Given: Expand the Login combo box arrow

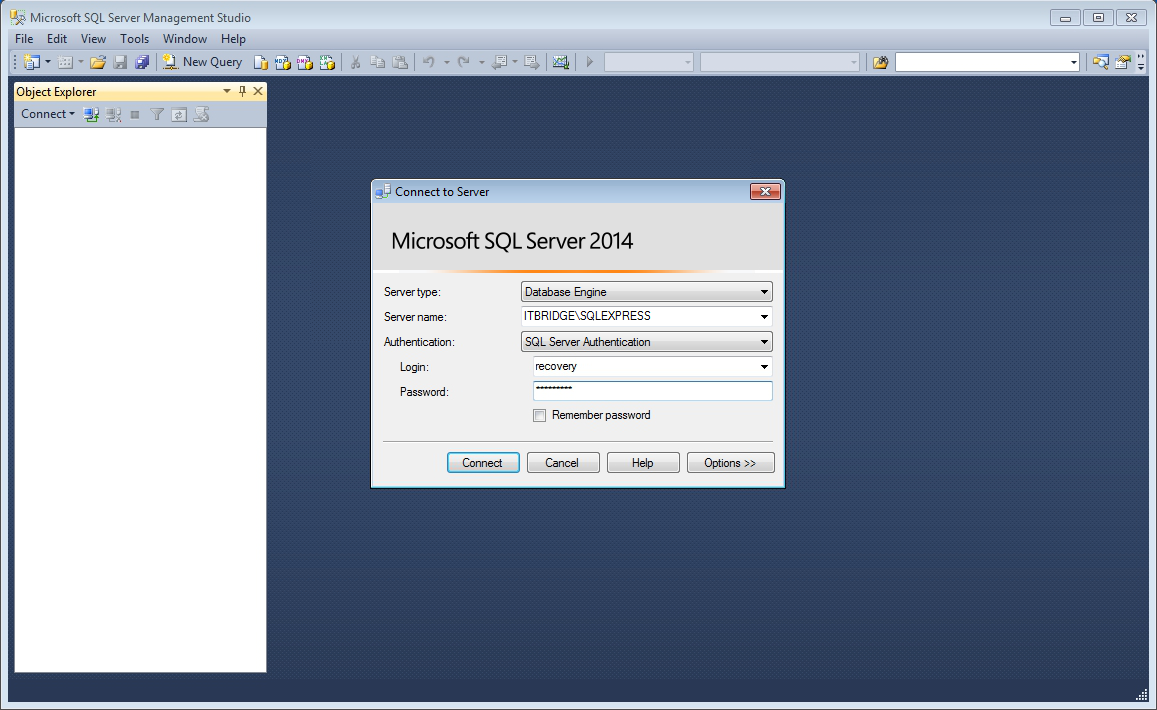Looking at the screenshot, I should click(x=764, y=367).
